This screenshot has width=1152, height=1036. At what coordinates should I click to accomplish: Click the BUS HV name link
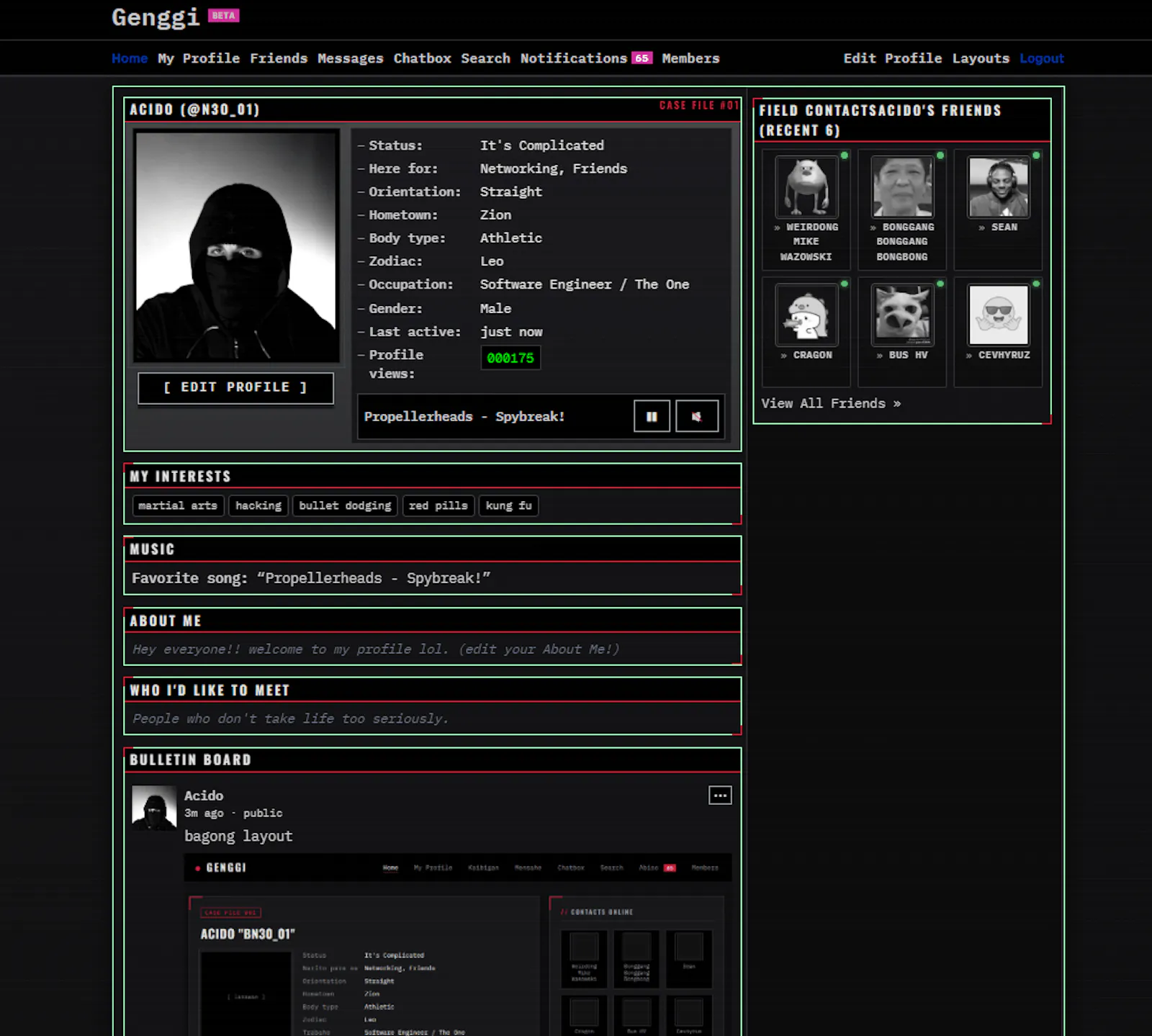[x=902, y=355]
